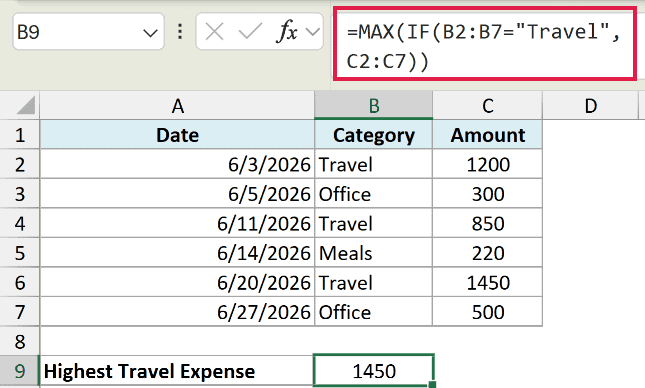Click the Highest Travel Expense label cell
Screen dimensions: 645x388
point(177,371)
